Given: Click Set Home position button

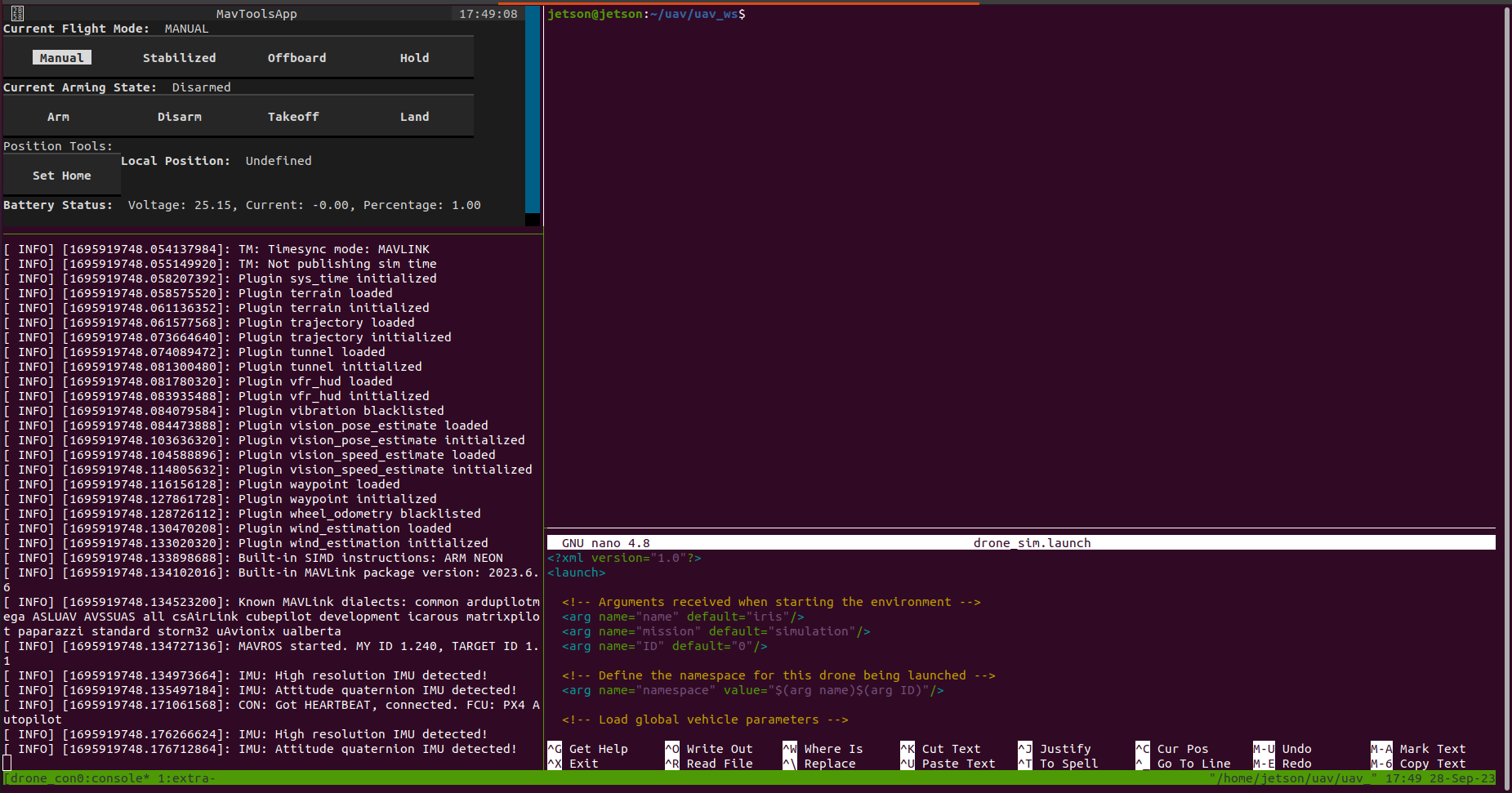Looking at the screenshot, I should pyautogui.click(x=62, y=176).
